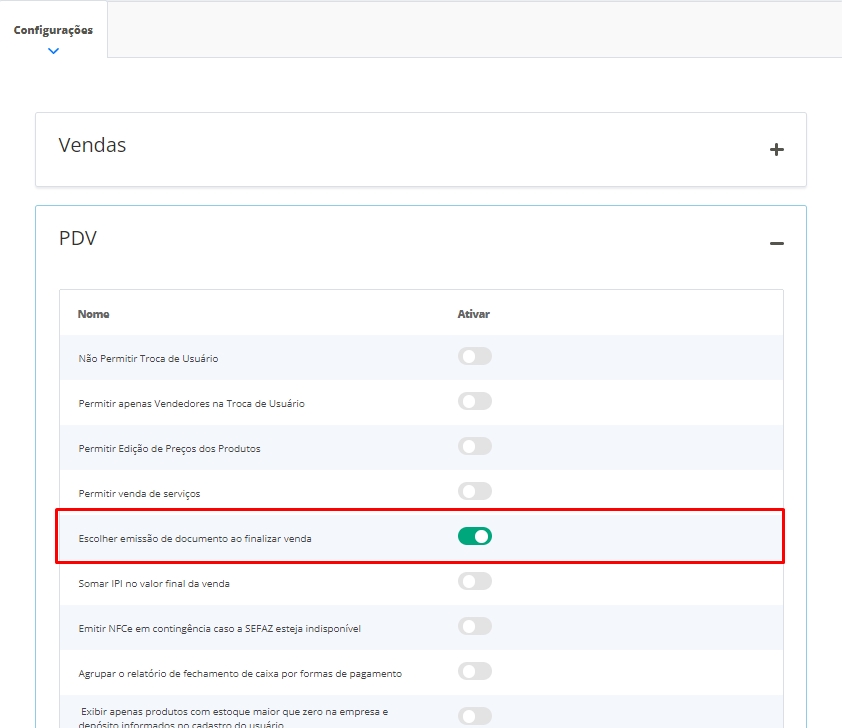Click the chevron below Configurações
The image size is (842, 728).
[x=53, y=50]
